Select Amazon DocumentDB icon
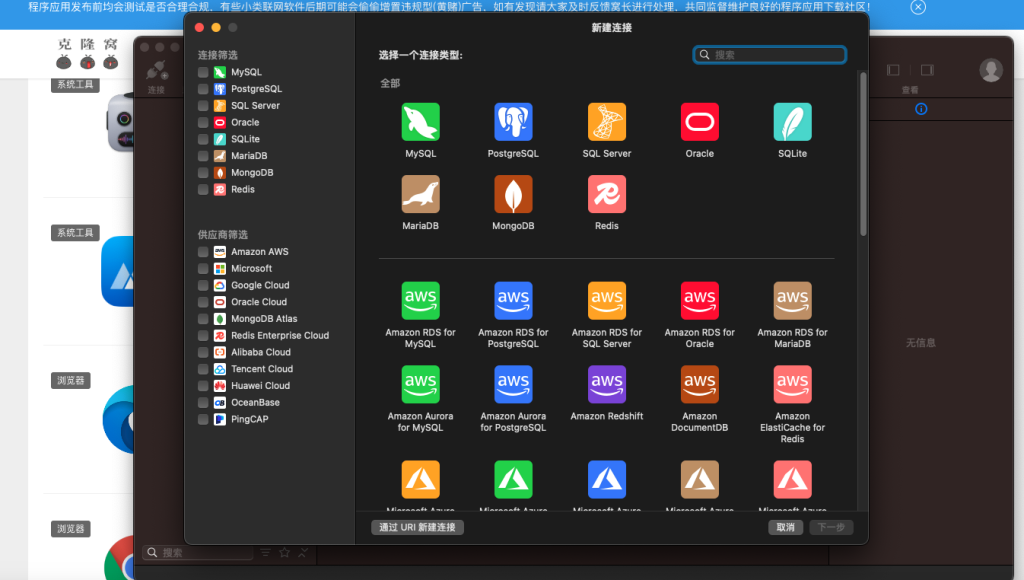This screenshot has height=580, width=1024. point(699,384)
